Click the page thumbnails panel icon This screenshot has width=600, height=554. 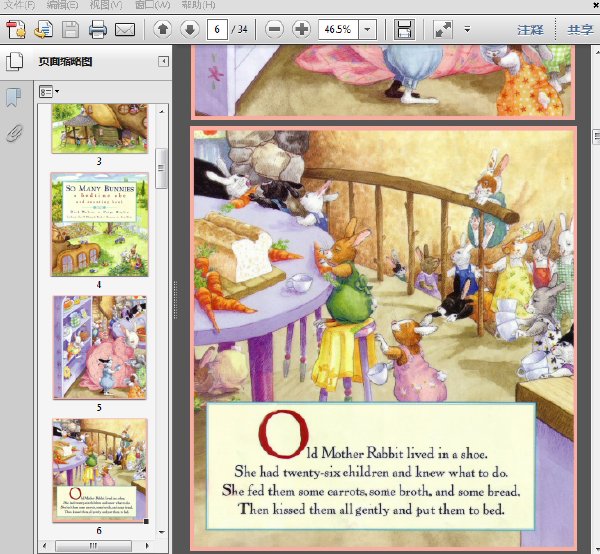[x=14, y=62]
